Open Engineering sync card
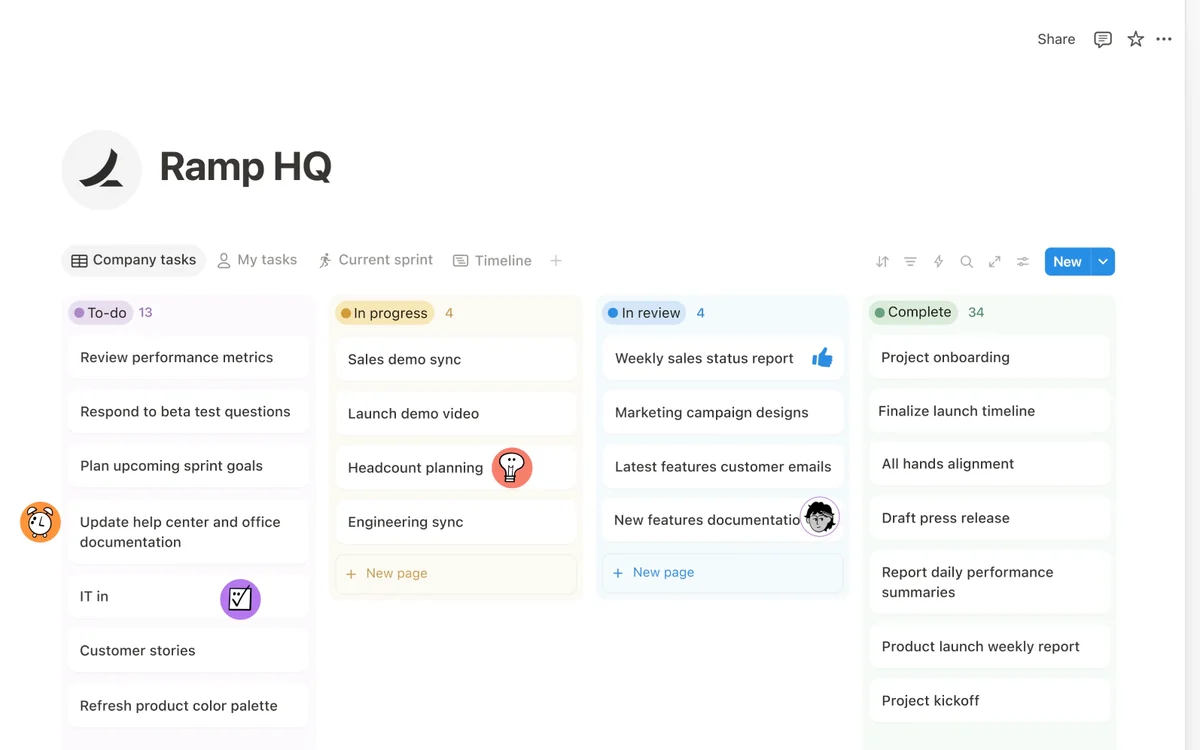This screenshot has width=1200, height=750. [456, 522]
